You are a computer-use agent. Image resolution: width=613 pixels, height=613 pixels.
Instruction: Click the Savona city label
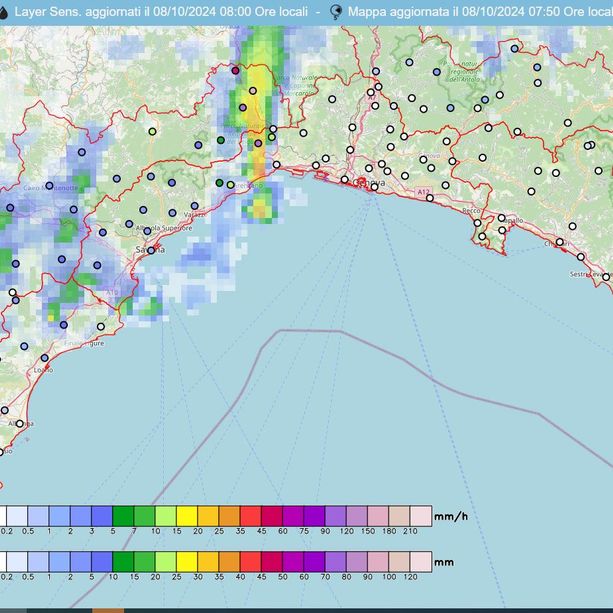150,249
